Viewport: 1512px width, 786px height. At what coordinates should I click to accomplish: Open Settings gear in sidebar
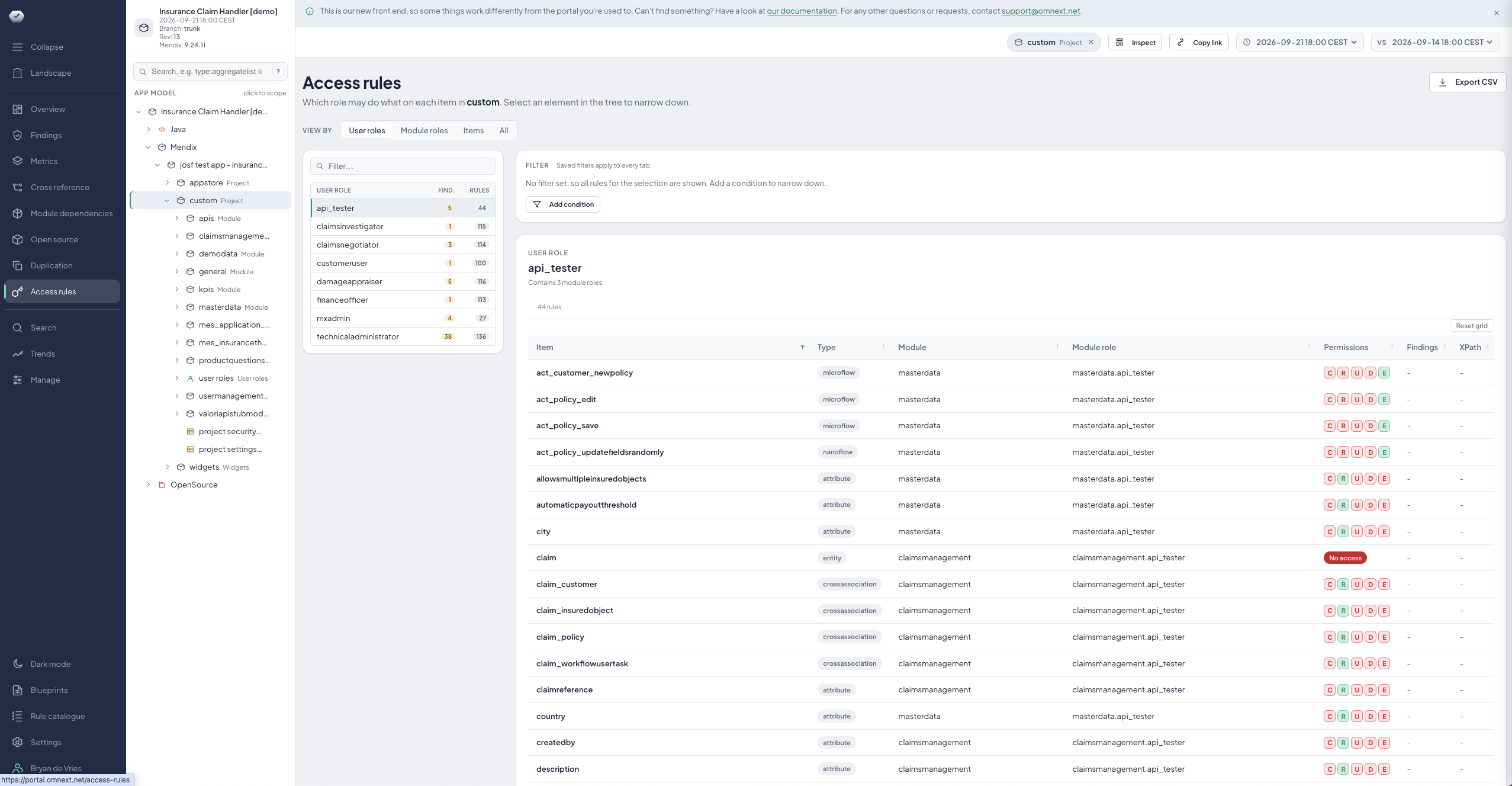(x=18, y=742)
